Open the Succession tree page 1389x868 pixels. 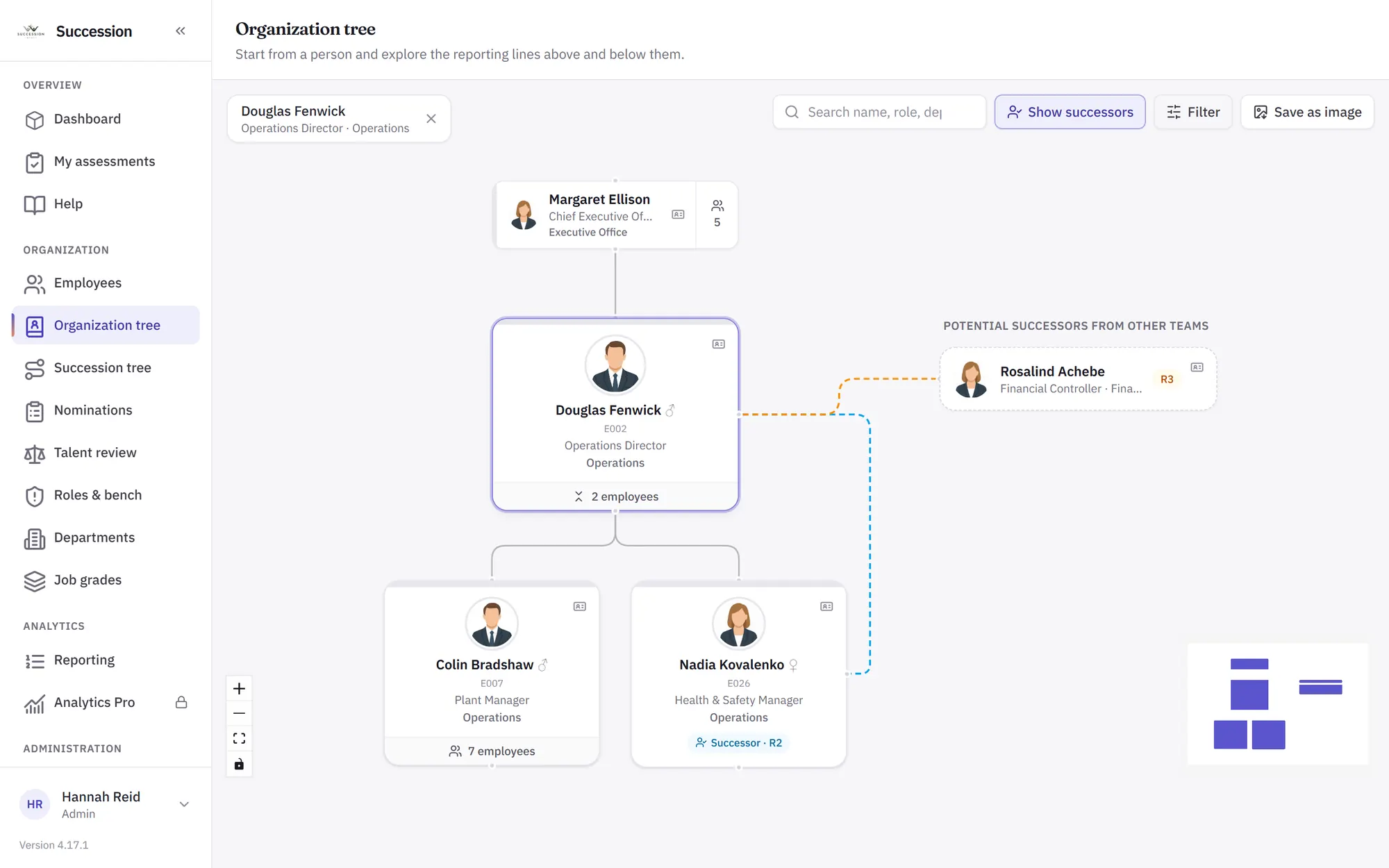coord(106,368)
